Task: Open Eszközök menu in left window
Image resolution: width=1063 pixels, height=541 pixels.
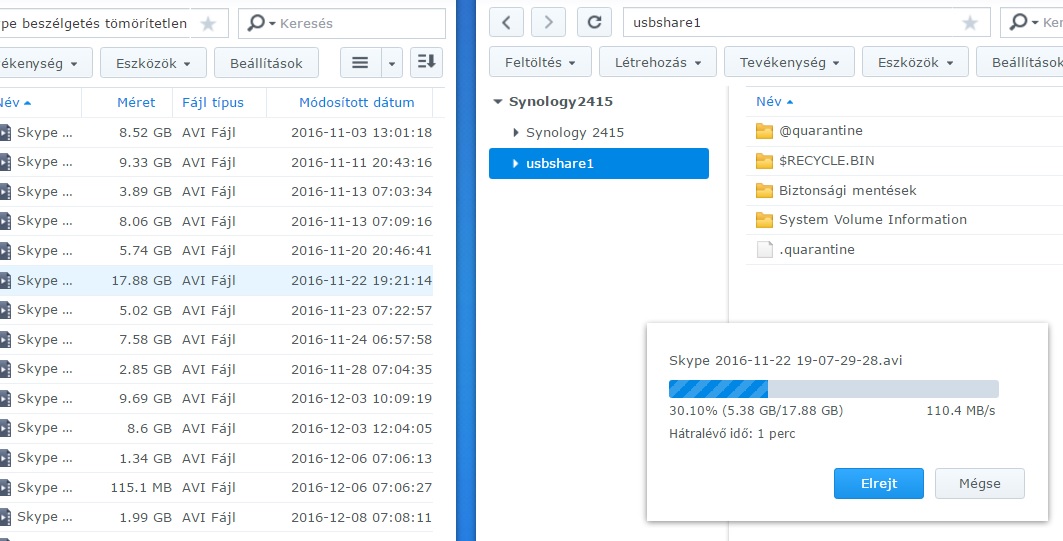Action: [153, 63]
